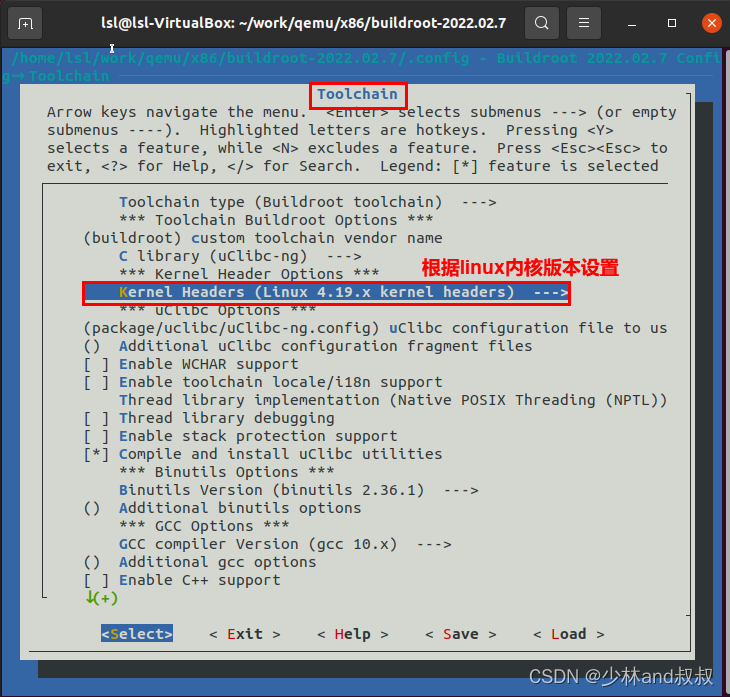Image resolution: width=730 pixels, height=697 pixels.
Task: Click the <Select> button
Action: click(x=137, y=634)
